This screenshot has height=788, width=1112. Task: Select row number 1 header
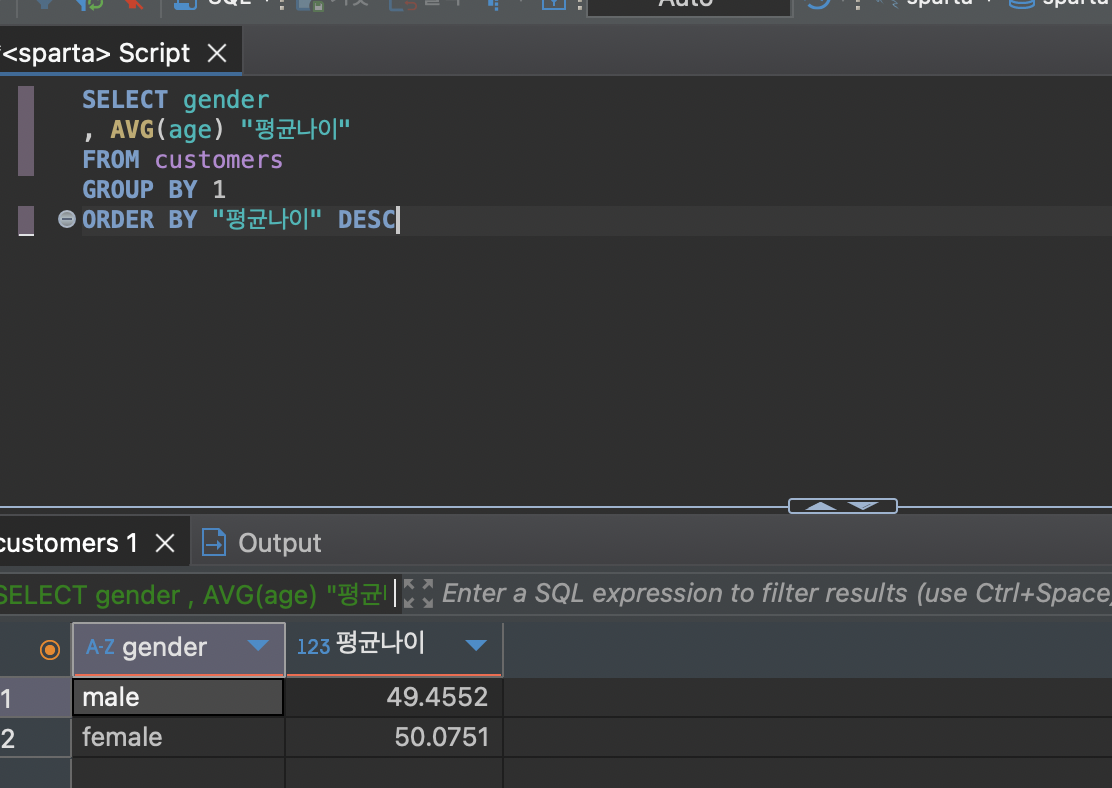[35, 698]
